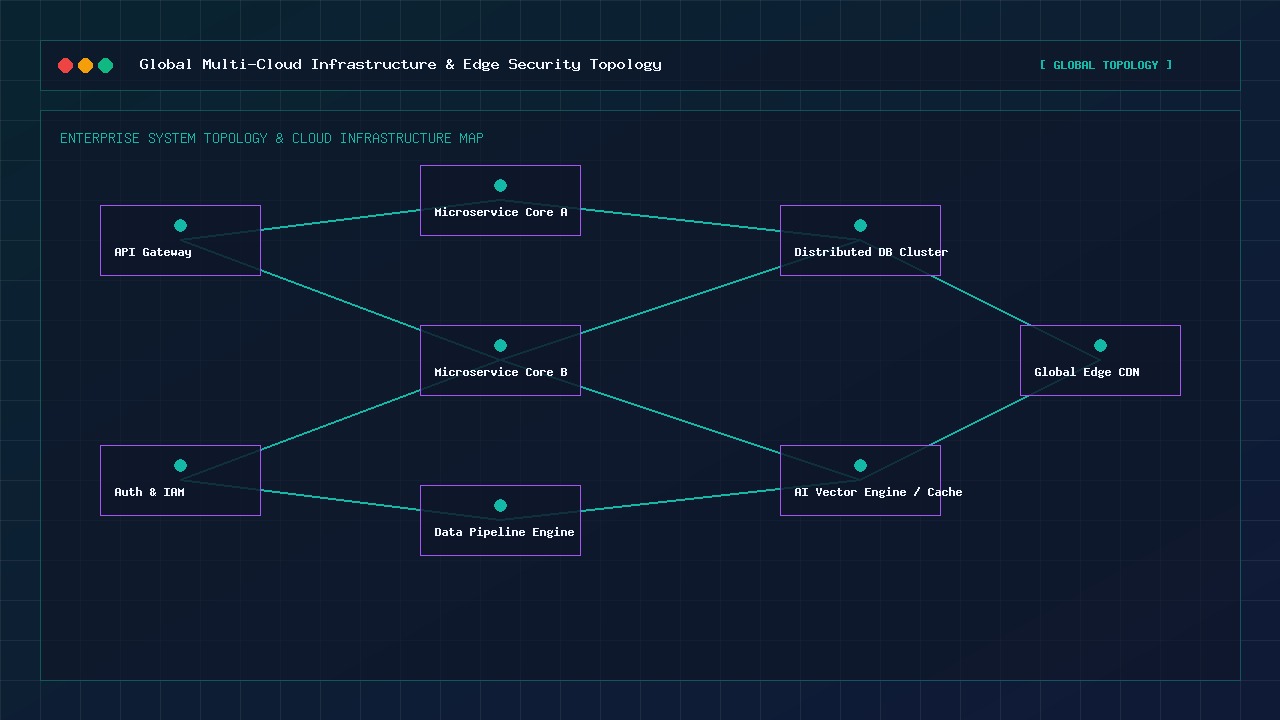
Task: Click the Auth & IAM node dot
Action: (180, 465)
